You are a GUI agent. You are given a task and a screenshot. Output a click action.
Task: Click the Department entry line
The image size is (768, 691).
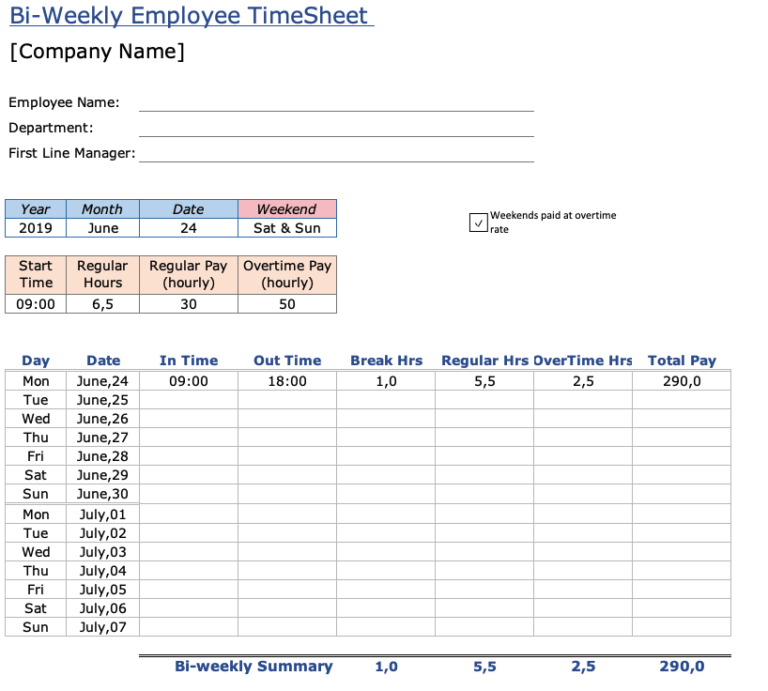tap(336, 129)
